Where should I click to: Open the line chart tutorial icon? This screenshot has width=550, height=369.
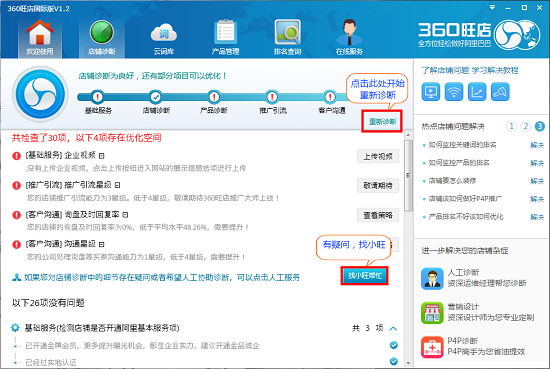(x=477, y=92)
